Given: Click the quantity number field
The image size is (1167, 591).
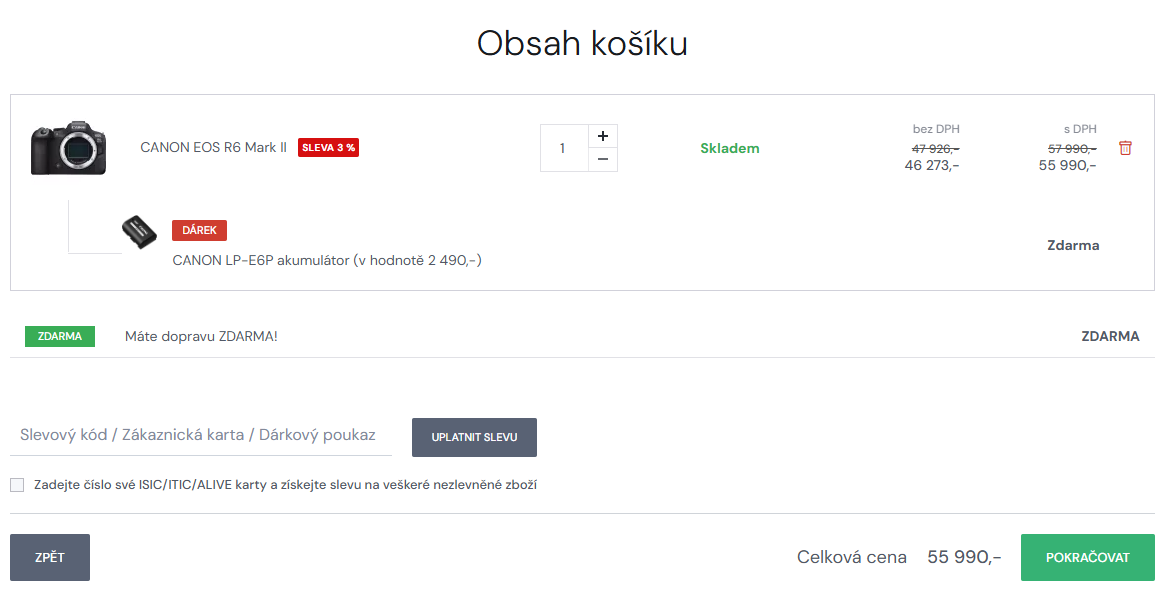Looking at the screenshot, I should 563,148.
